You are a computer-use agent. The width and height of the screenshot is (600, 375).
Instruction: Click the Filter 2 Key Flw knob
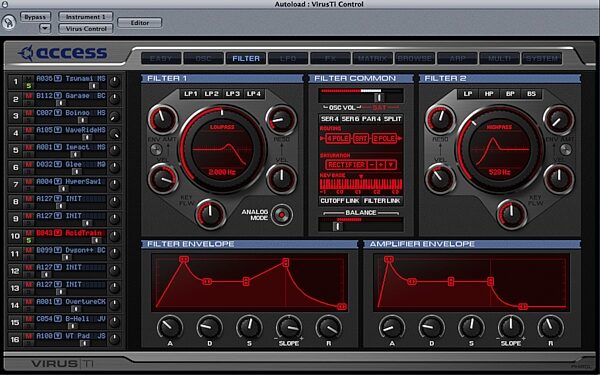tap(512, 214)
